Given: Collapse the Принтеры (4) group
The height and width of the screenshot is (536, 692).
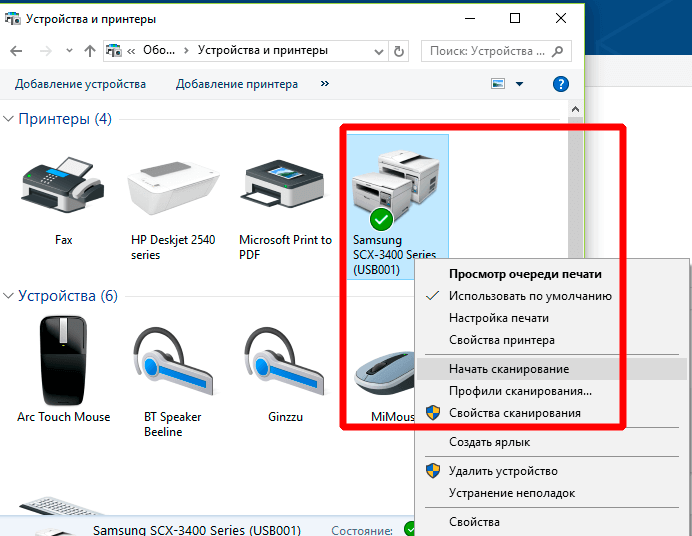Looking at the screenshot, I should click(x=8, y=119).
